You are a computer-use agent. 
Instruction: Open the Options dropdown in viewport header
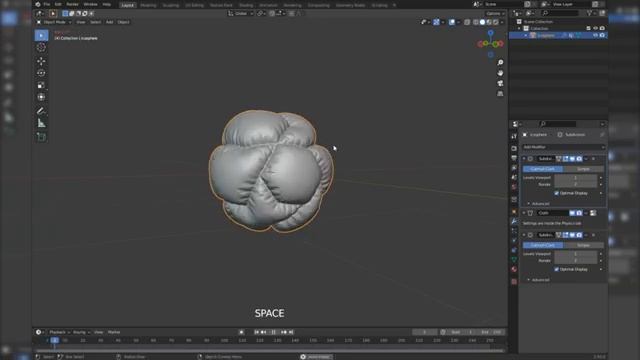point(495,13)
